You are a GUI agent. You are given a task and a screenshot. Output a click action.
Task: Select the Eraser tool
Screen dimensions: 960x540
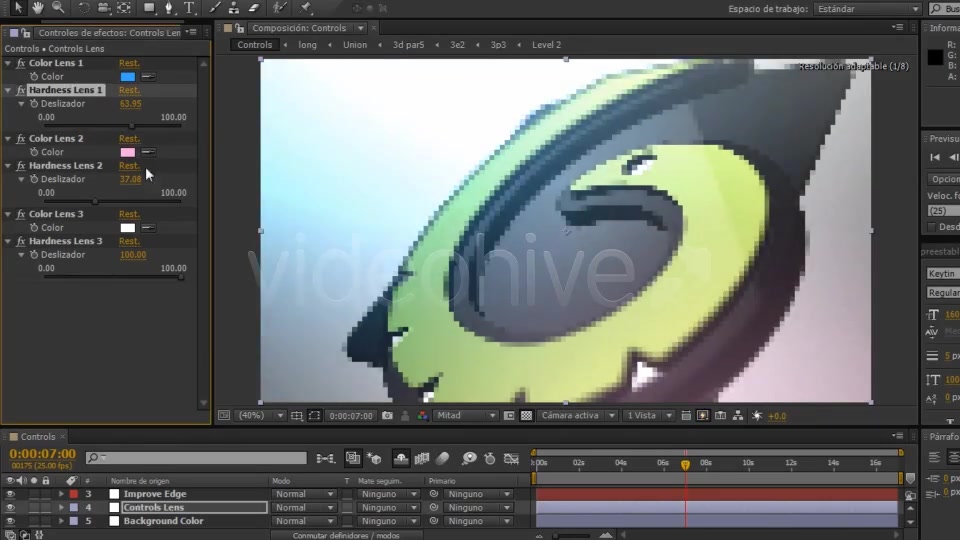(254, 8)
